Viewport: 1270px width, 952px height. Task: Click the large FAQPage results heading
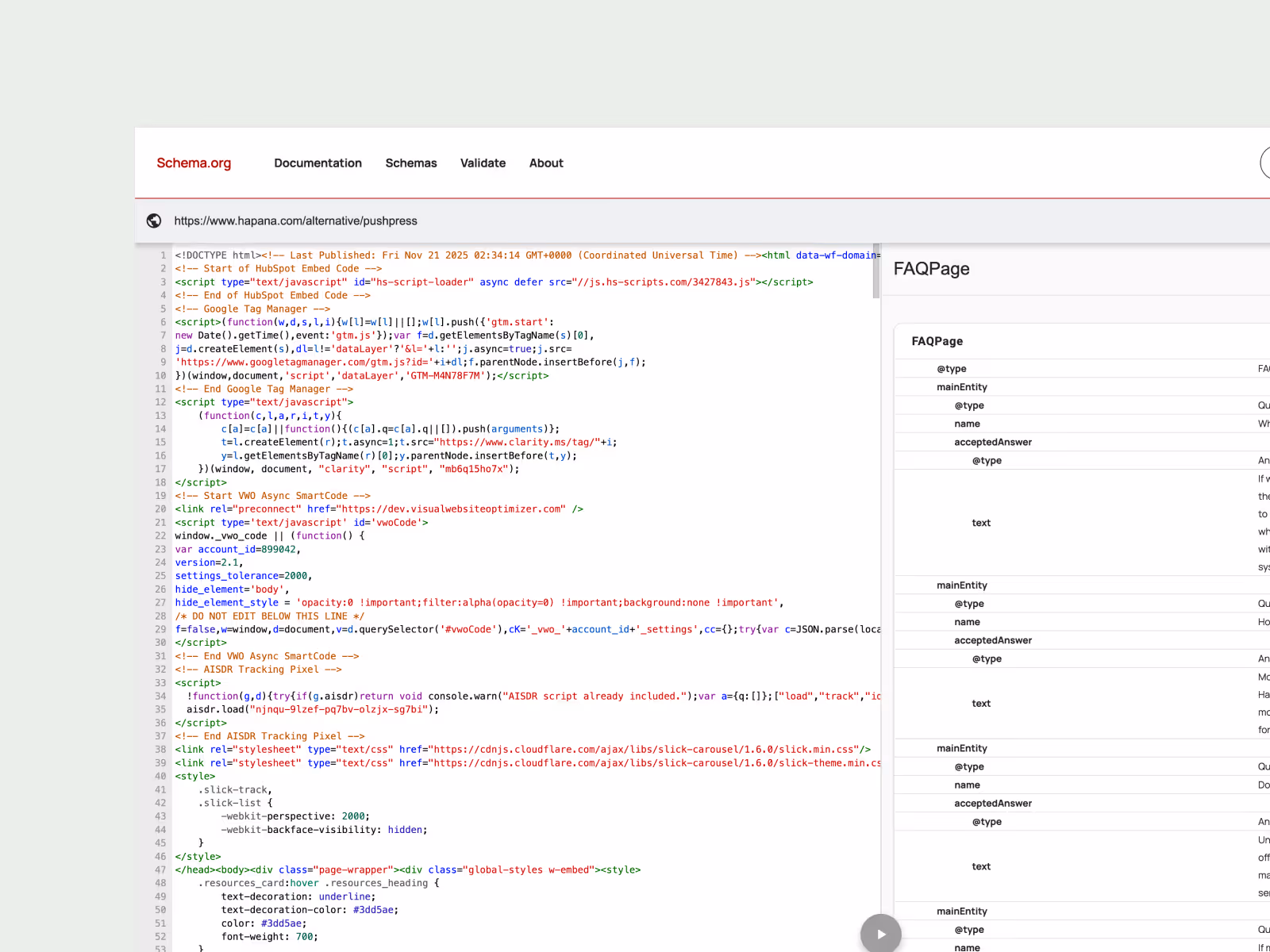(931, 268)
